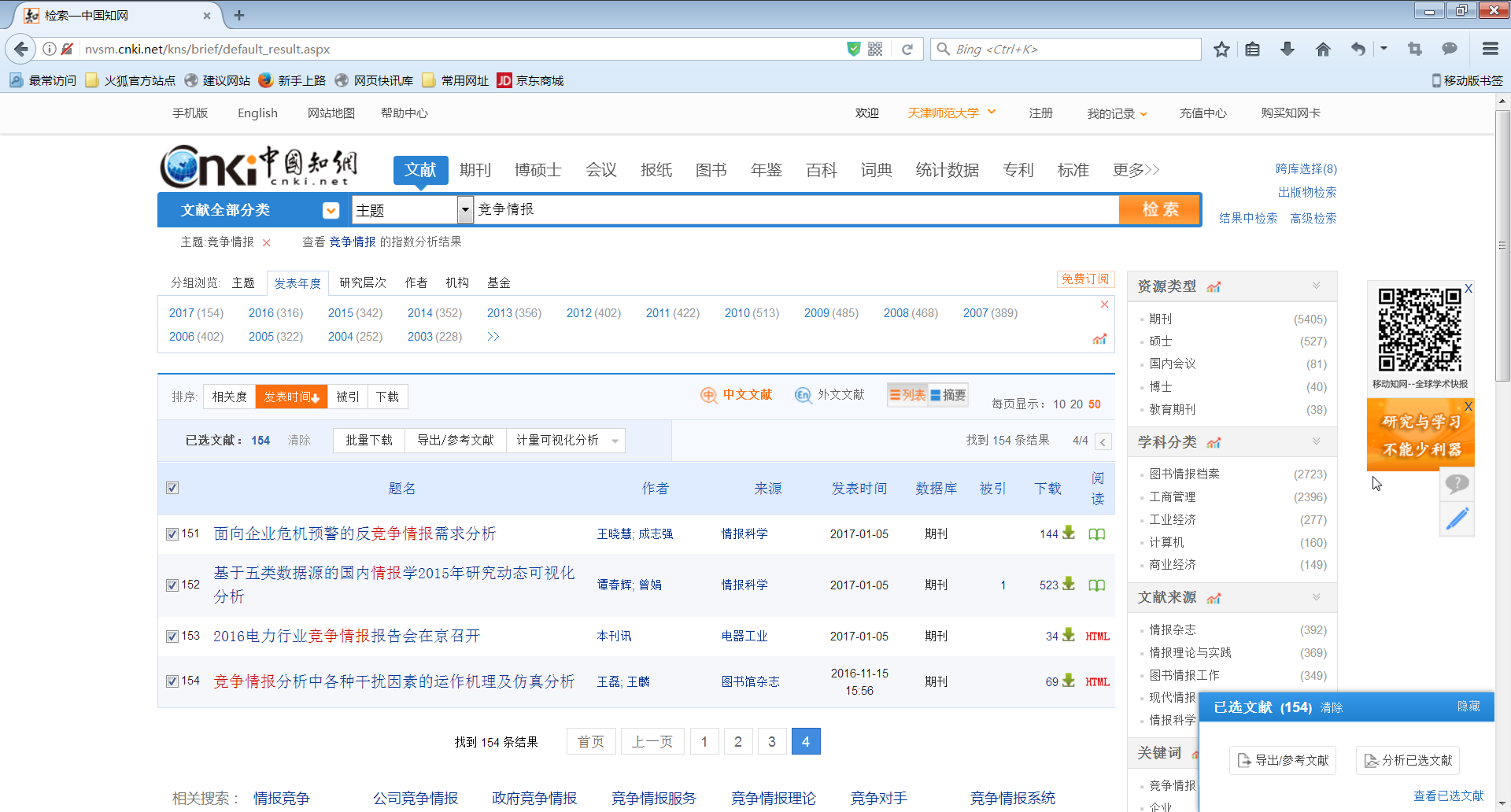The image size is (1511, 812).
Task: Sort results by 被引
Action: point(348,397)
